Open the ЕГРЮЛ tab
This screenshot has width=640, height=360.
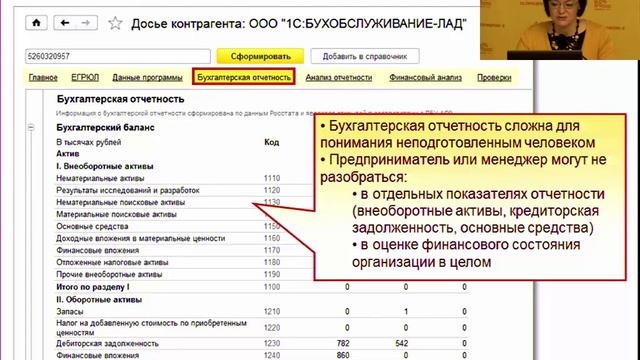85,78
